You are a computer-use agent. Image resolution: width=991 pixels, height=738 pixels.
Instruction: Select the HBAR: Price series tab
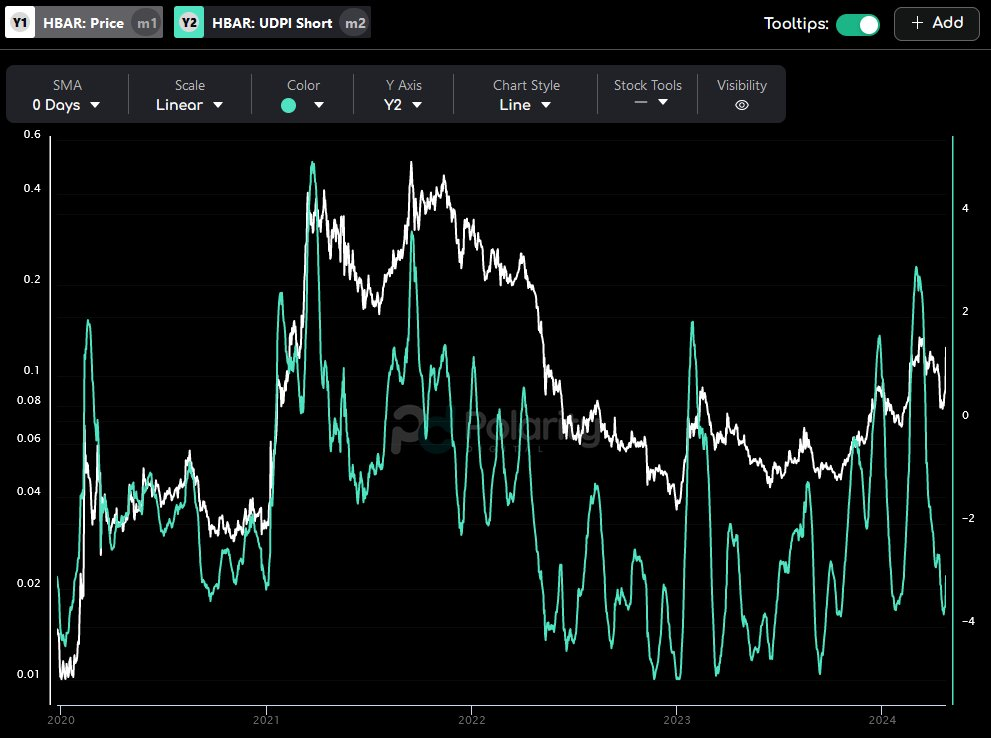(x=84, y=23)
